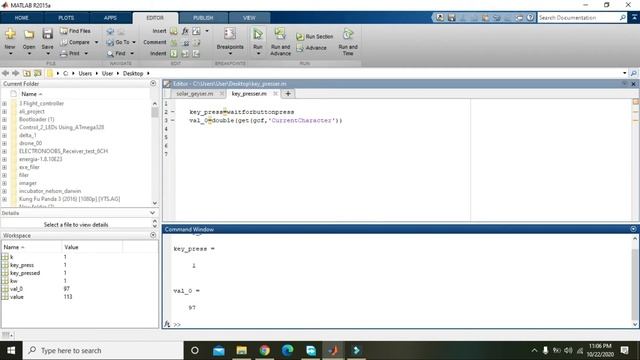Select the incubator_nelson_darwin folder
This screenshot has height=360, width=640.
point(50,191)
